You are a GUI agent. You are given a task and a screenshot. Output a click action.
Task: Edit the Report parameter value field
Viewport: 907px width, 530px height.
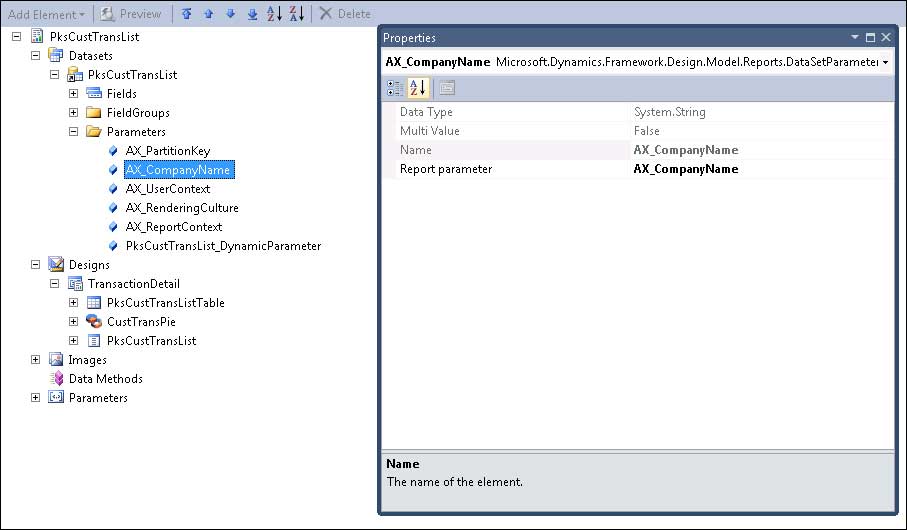coord(762,169)
